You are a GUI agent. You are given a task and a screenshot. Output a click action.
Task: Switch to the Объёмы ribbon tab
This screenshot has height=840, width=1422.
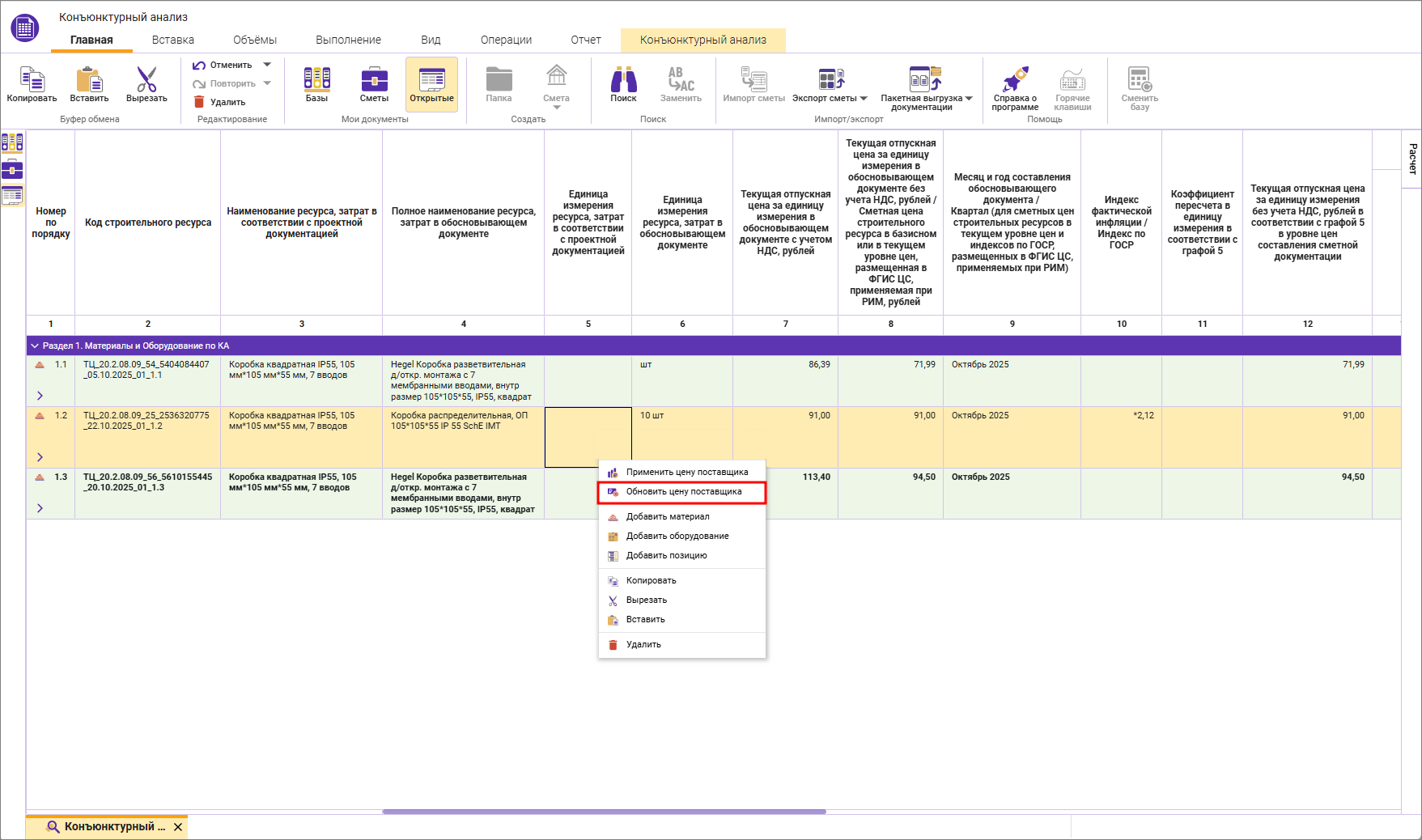(254, 40)
